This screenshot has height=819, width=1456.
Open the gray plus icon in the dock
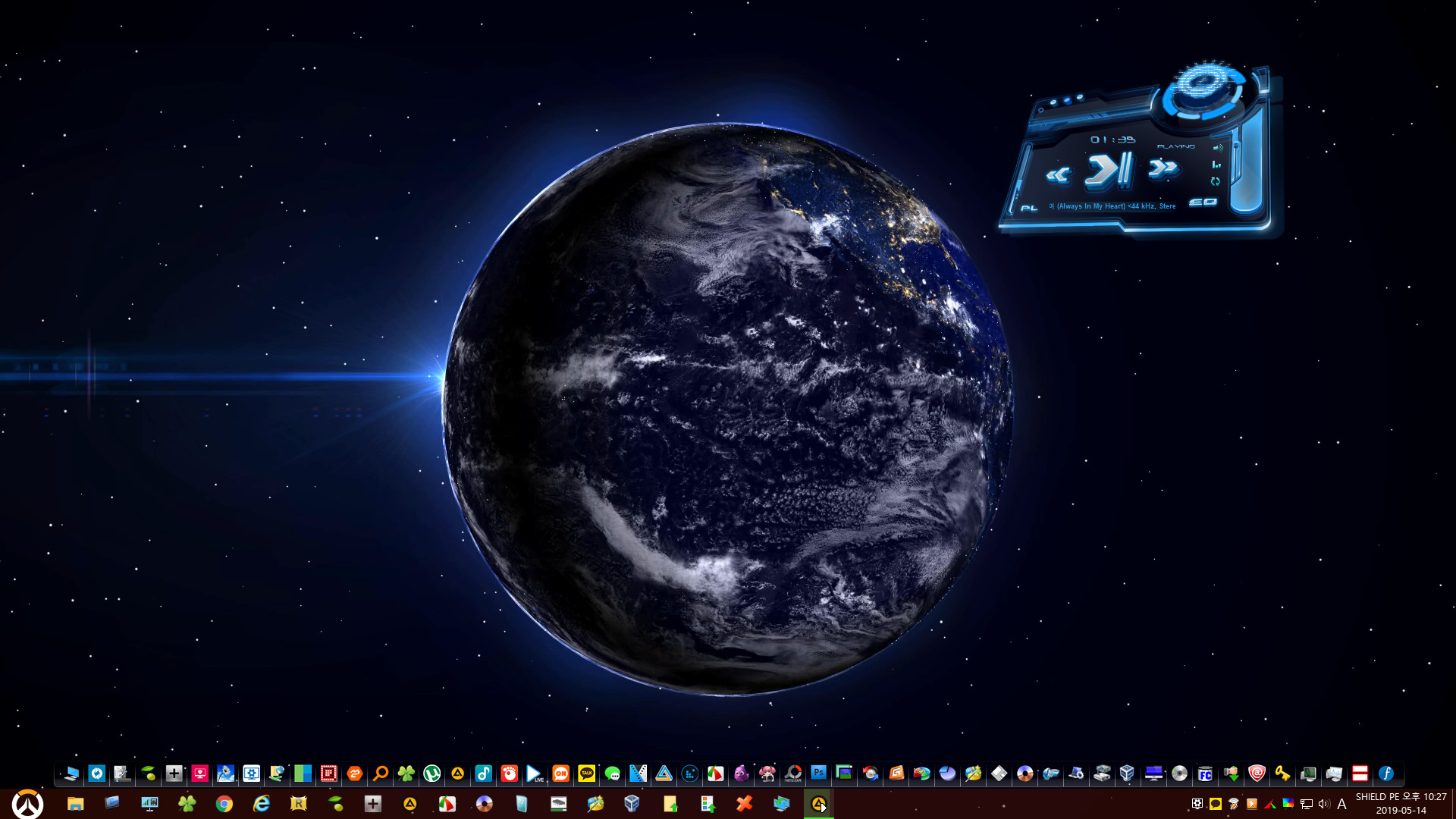click(x=174, y=773)
